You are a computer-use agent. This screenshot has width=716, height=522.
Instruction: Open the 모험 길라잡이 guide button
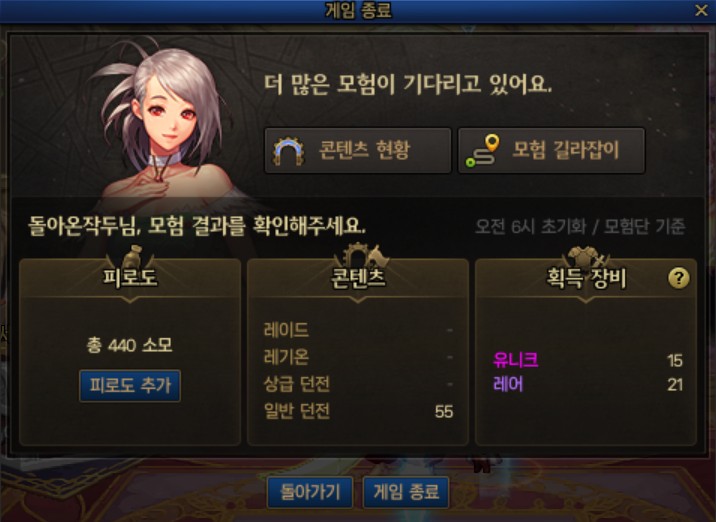552,150
